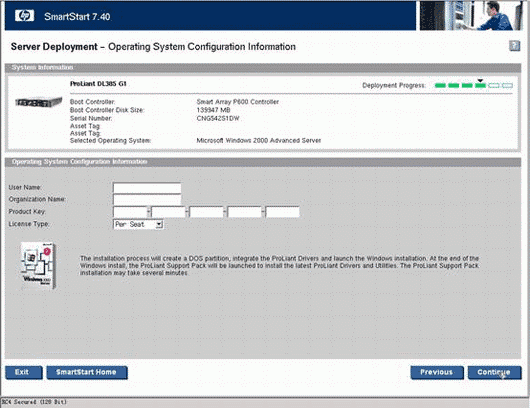Click the 'License Type:' label
The width and height of the screenshot is (530, 408).
(29, 224)
